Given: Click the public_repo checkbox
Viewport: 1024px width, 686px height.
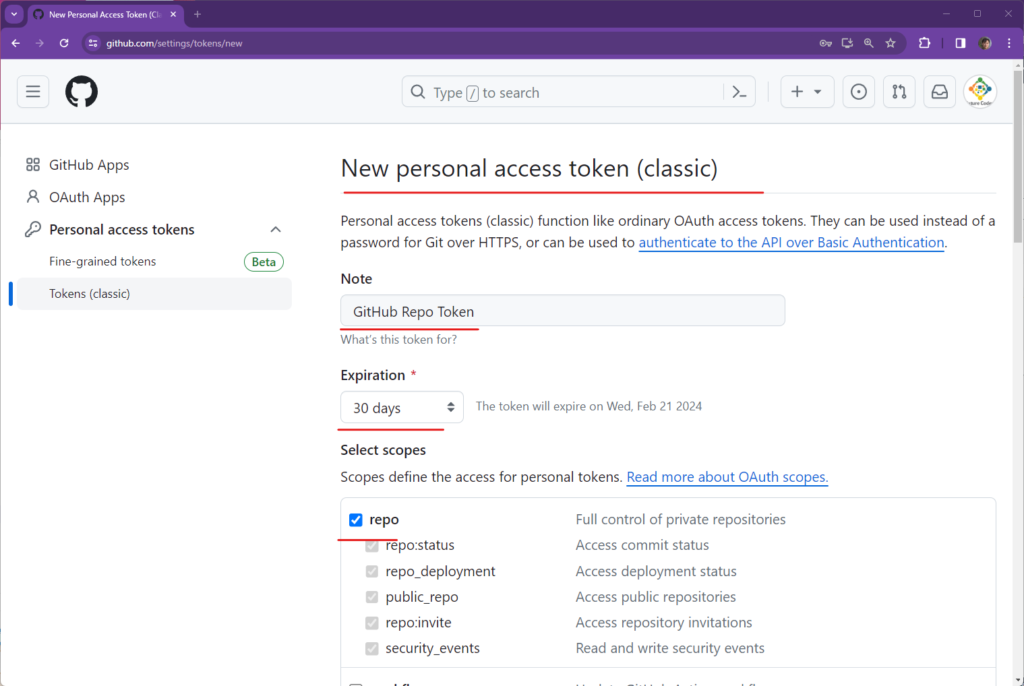Looking at the screenshot, I should click(372, 597).
